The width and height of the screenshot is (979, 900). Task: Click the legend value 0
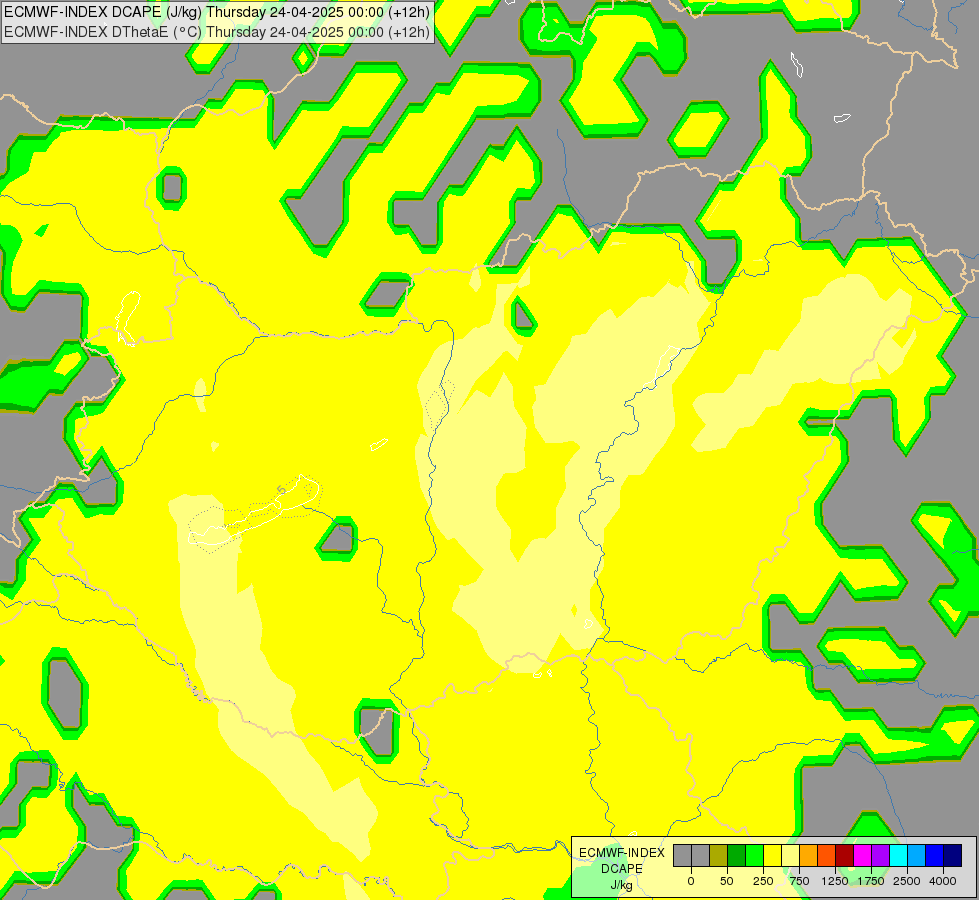click(691, 881)
